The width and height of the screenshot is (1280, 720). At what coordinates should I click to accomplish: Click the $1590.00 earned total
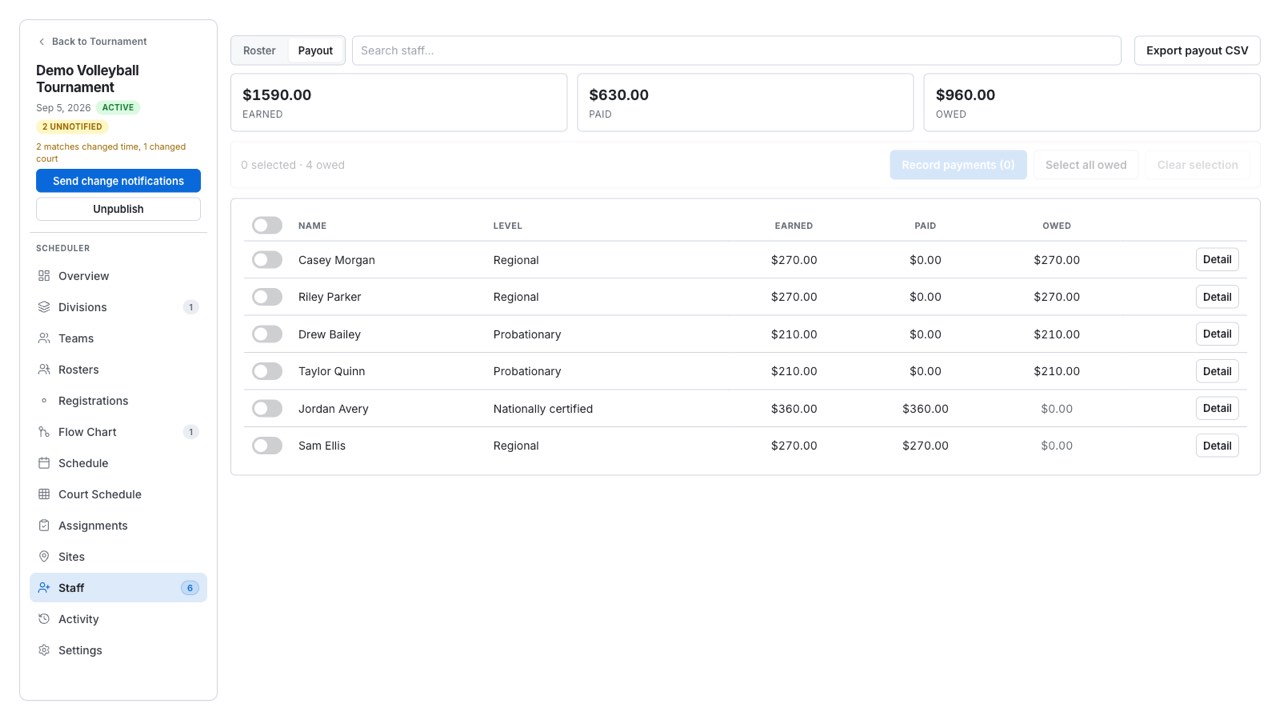277,95
